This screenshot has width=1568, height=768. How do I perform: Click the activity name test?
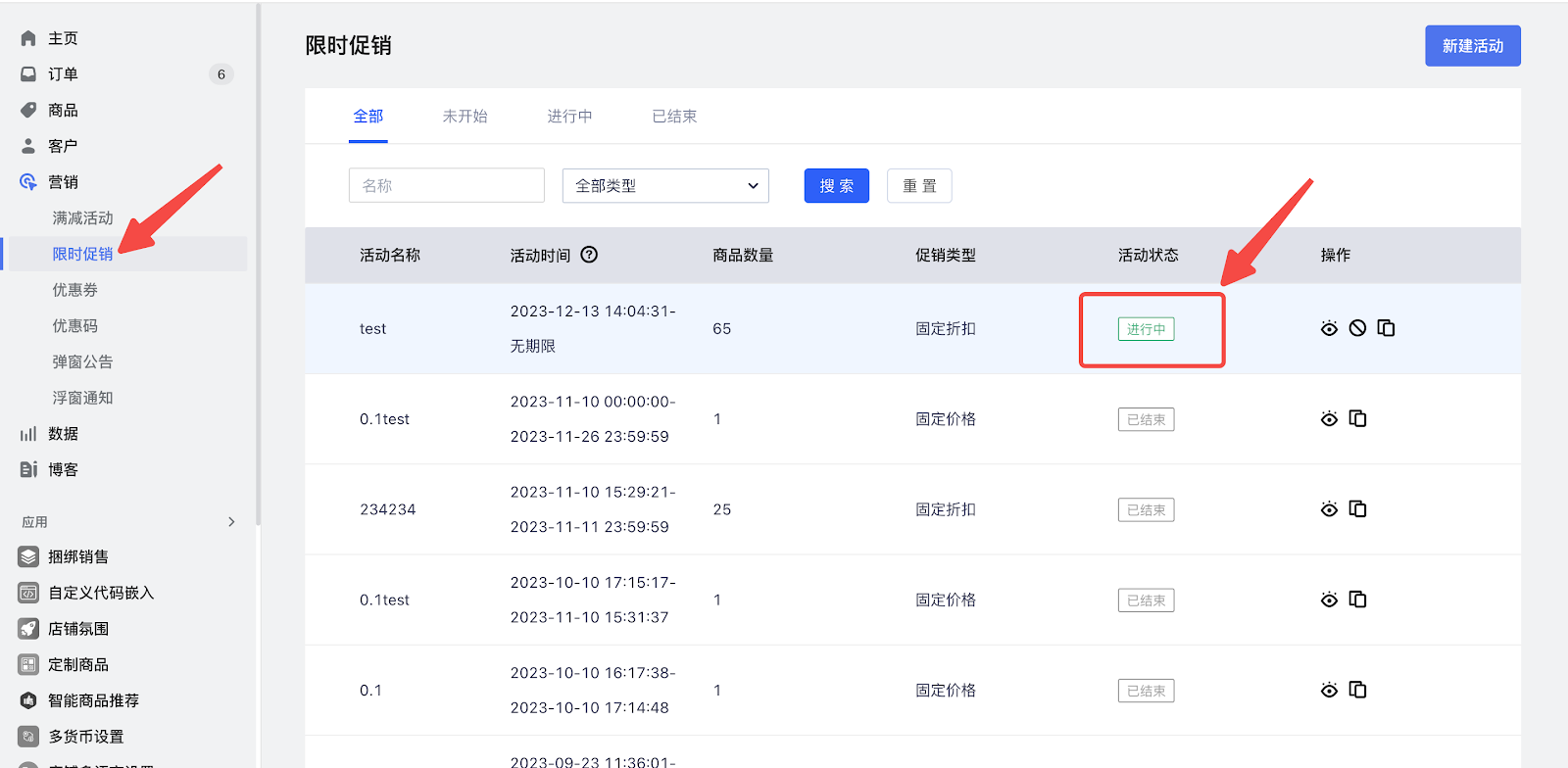372,329
